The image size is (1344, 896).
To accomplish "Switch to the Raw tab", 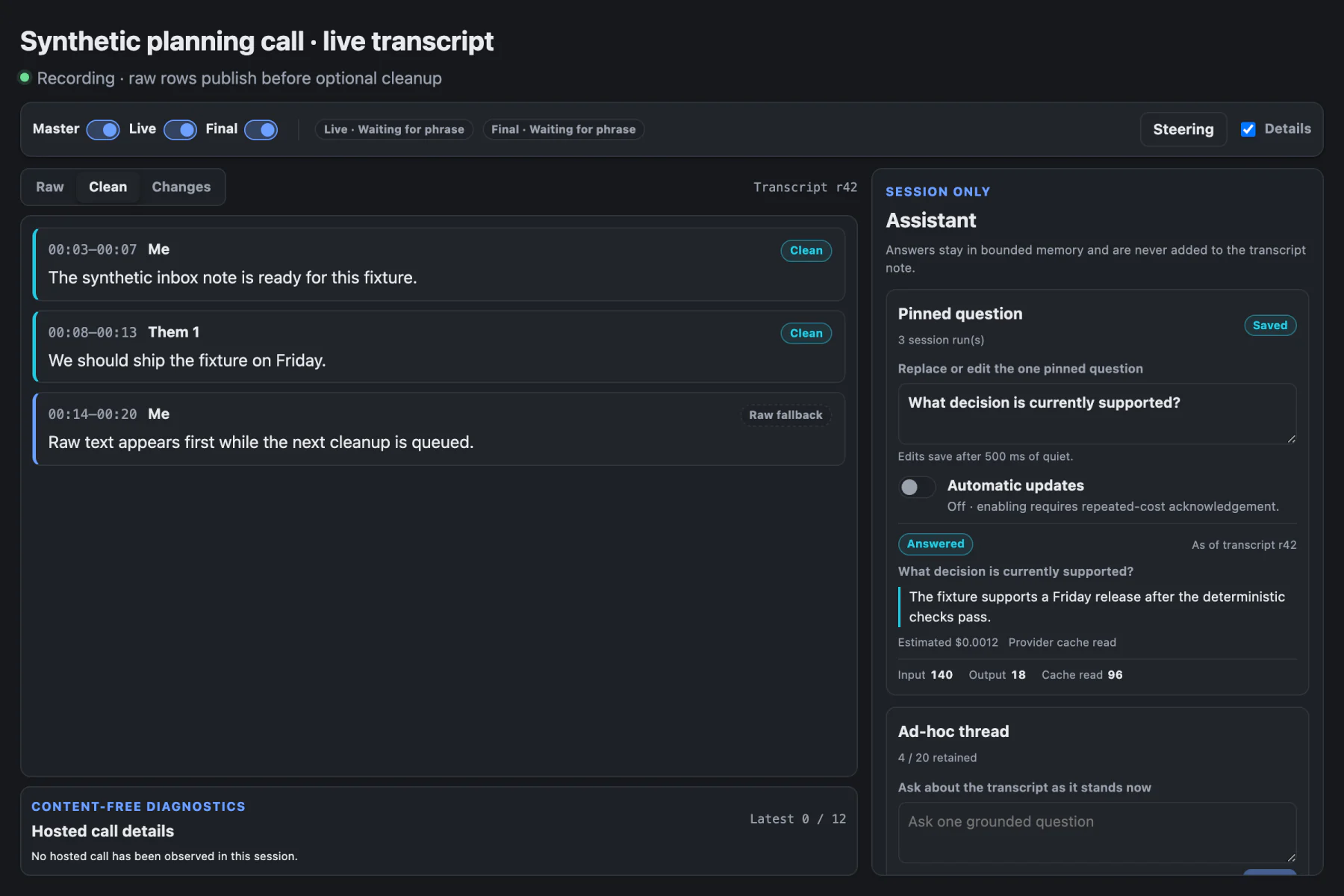I will point(50,187).
